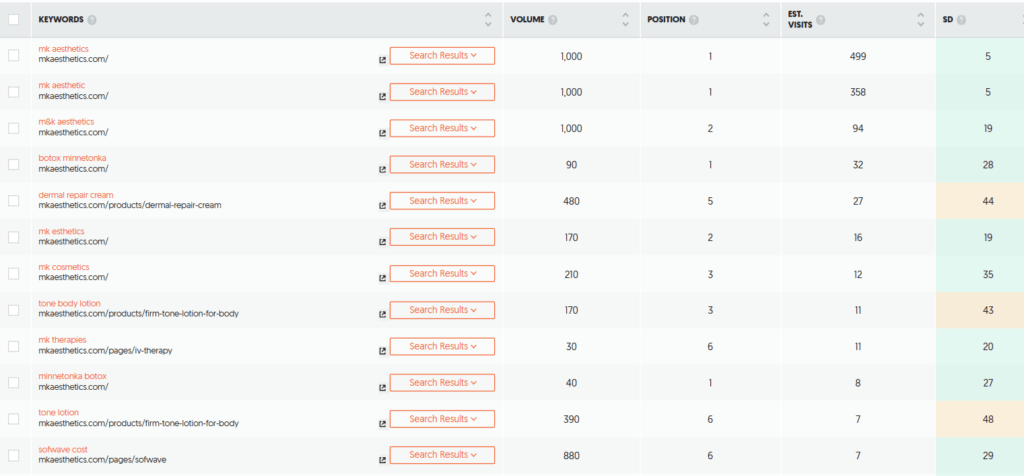This screenshot has height=476, width=1024.
Task: Sort table by POSITION column arrows
Action: click(766, 20)
